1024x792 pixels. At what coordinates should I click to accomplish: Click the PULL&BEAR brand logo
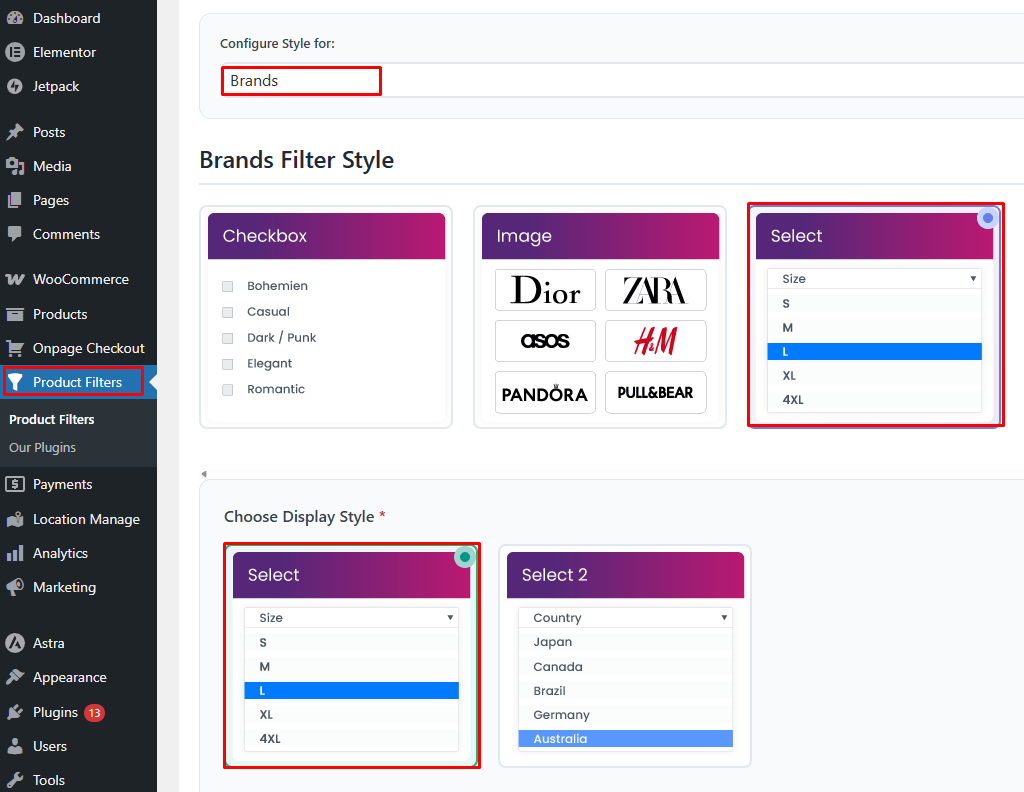[655, 392]
